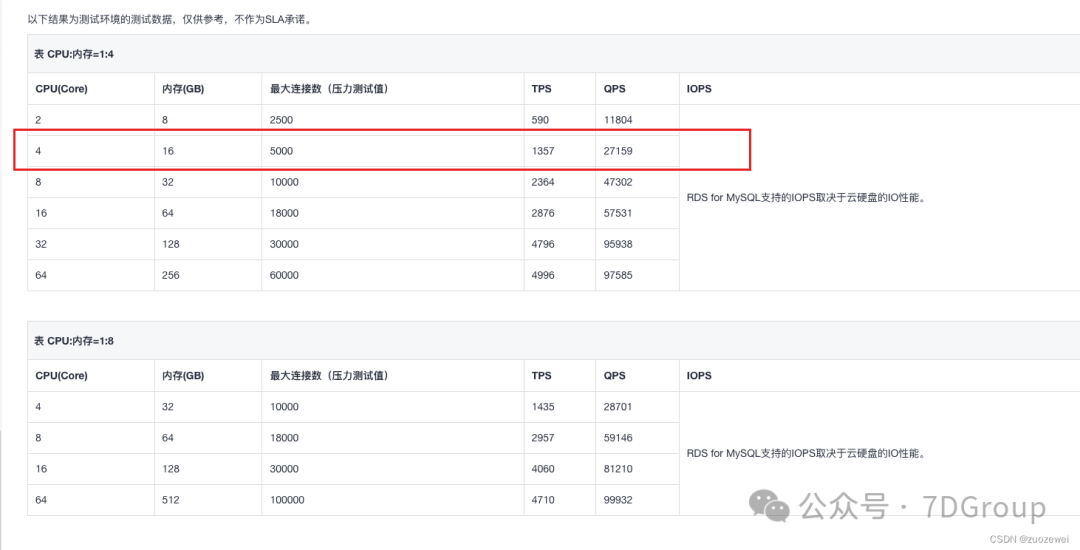
Task: Select the QPS value 97585
Action: [x=618, y=275]
